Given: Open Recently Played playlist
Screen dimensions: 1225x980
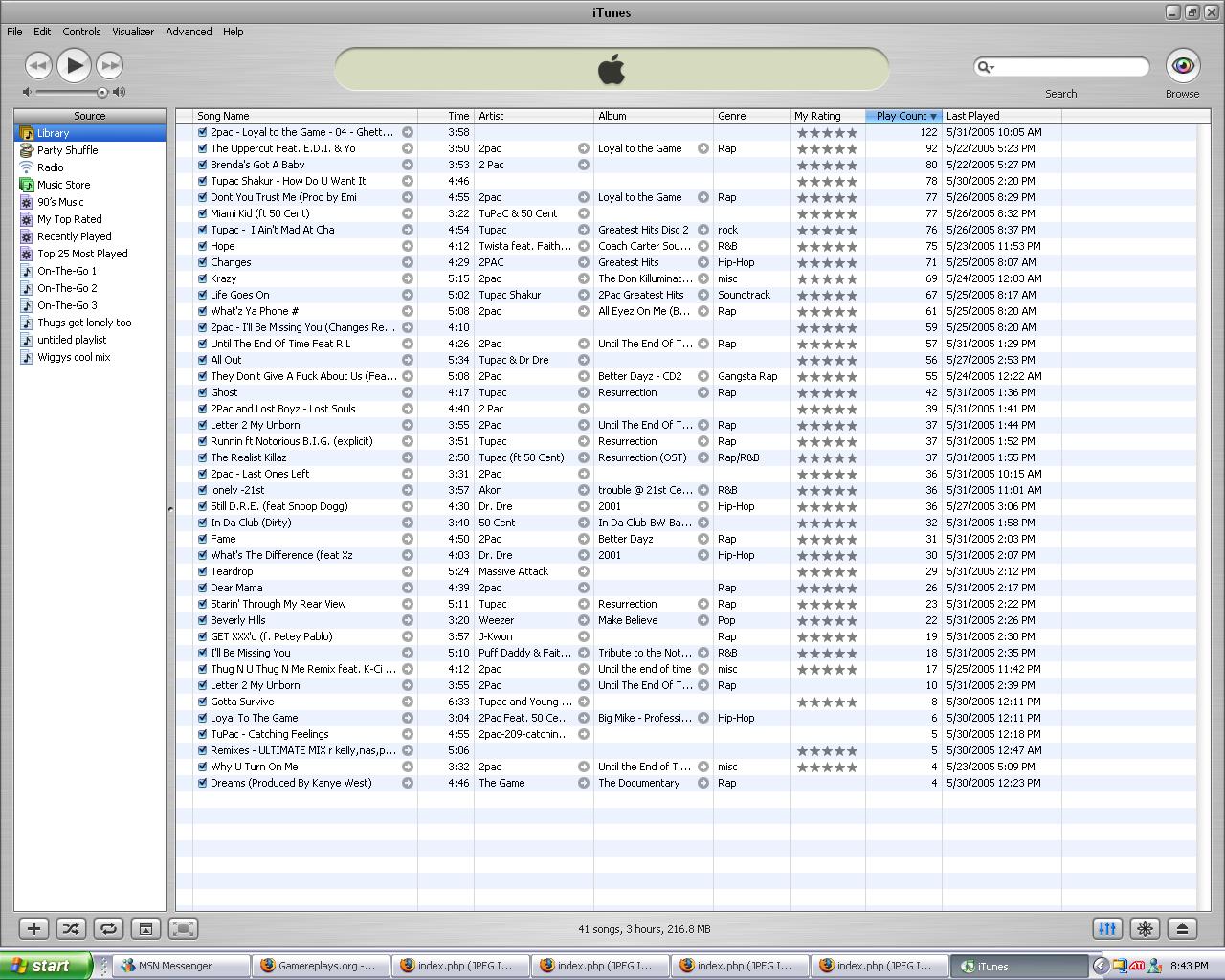Looking at the screenshot, I should pos(90,236).
